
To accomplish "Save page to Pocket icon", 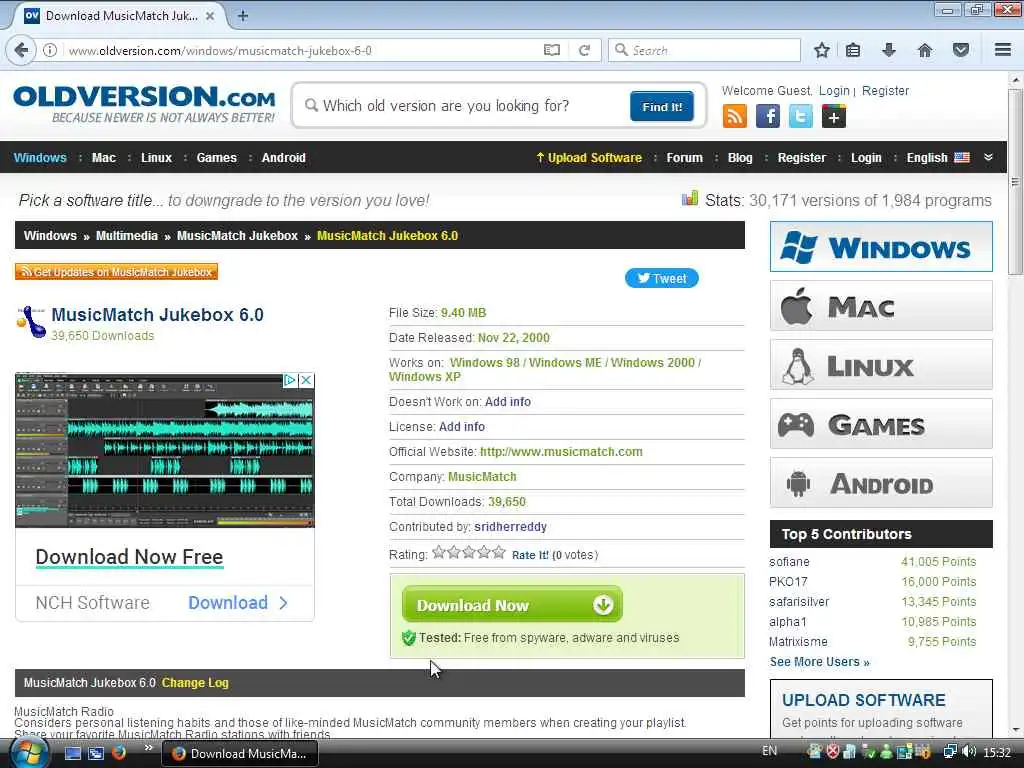I will [961, 50].
